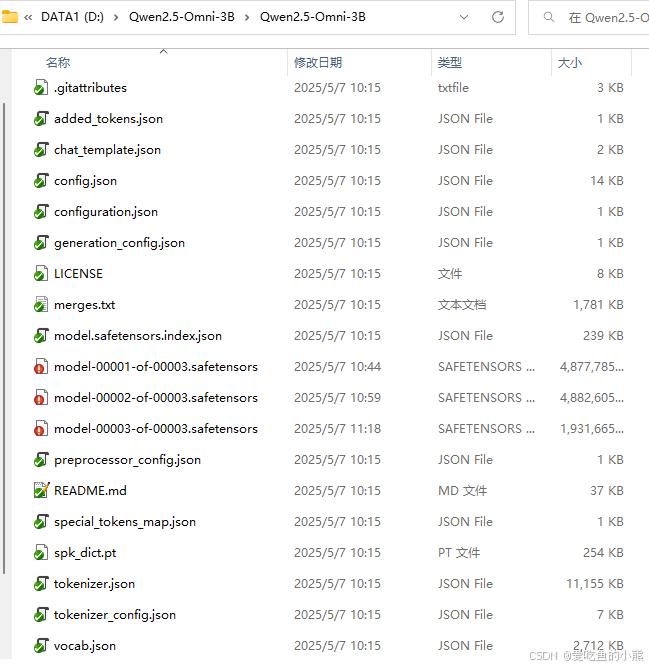Screen dimensions: 649x667
Task: Select the file named merges.txt
Action: point(84,305)
